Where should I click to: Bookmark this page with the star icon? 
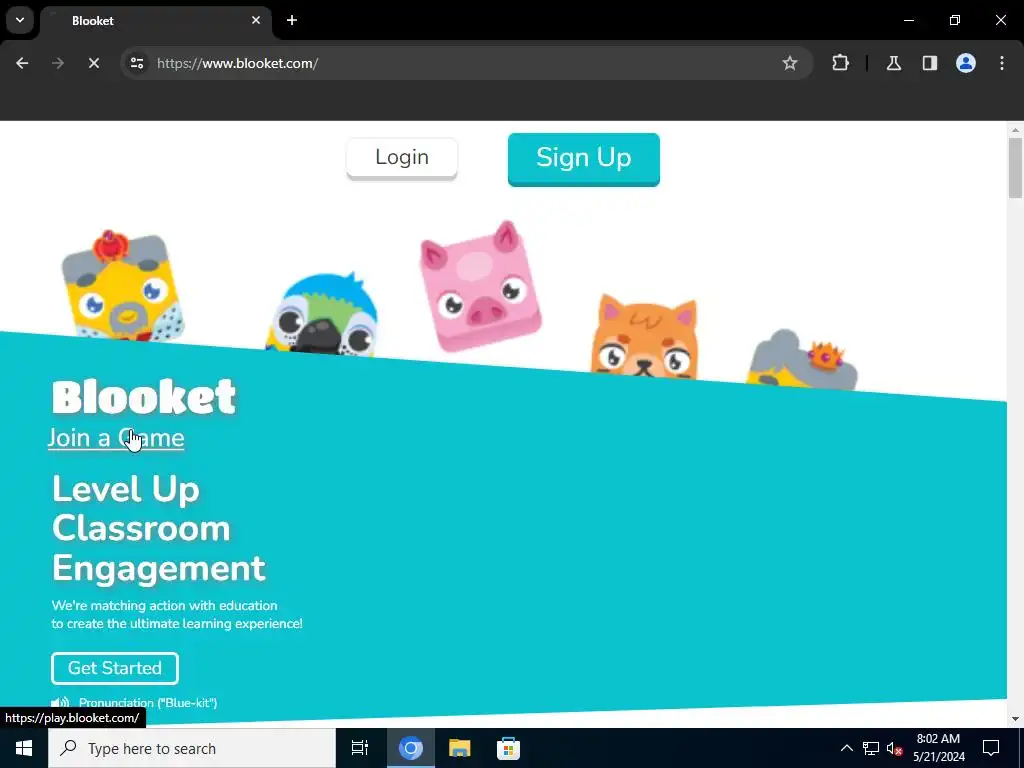coord(790,63)
